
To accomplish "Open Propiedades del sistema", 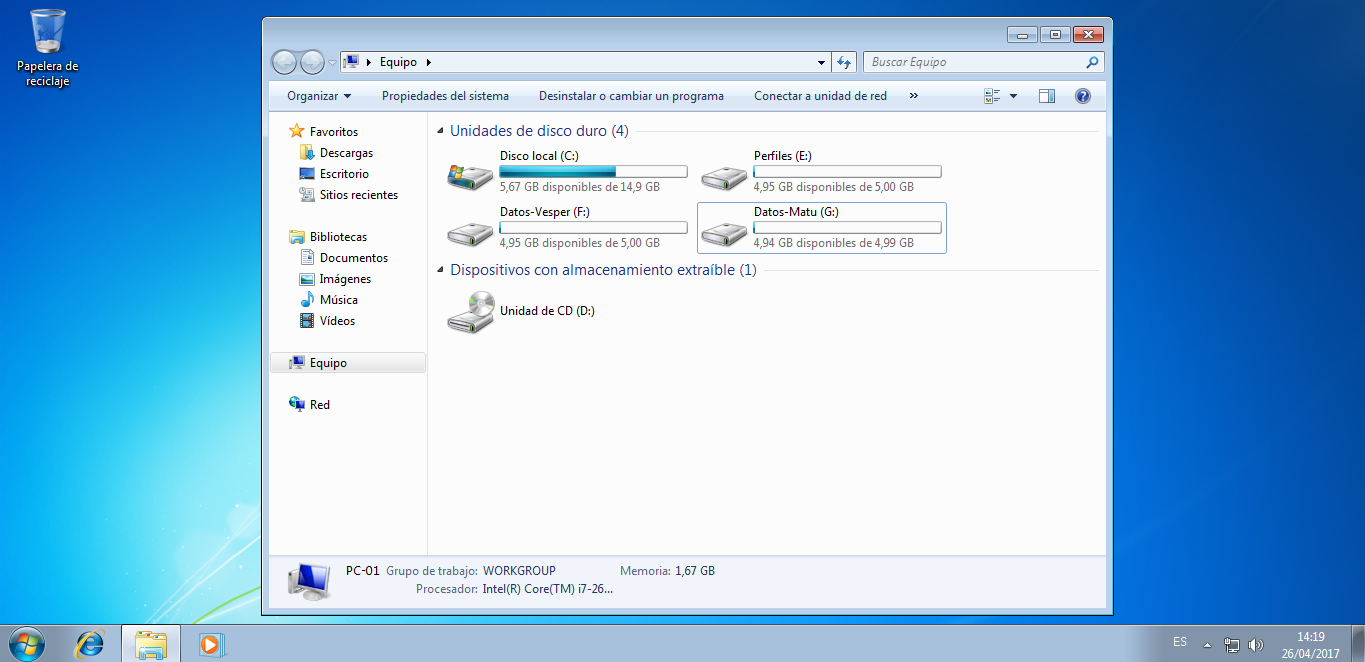I will click(x=445, y=95).
